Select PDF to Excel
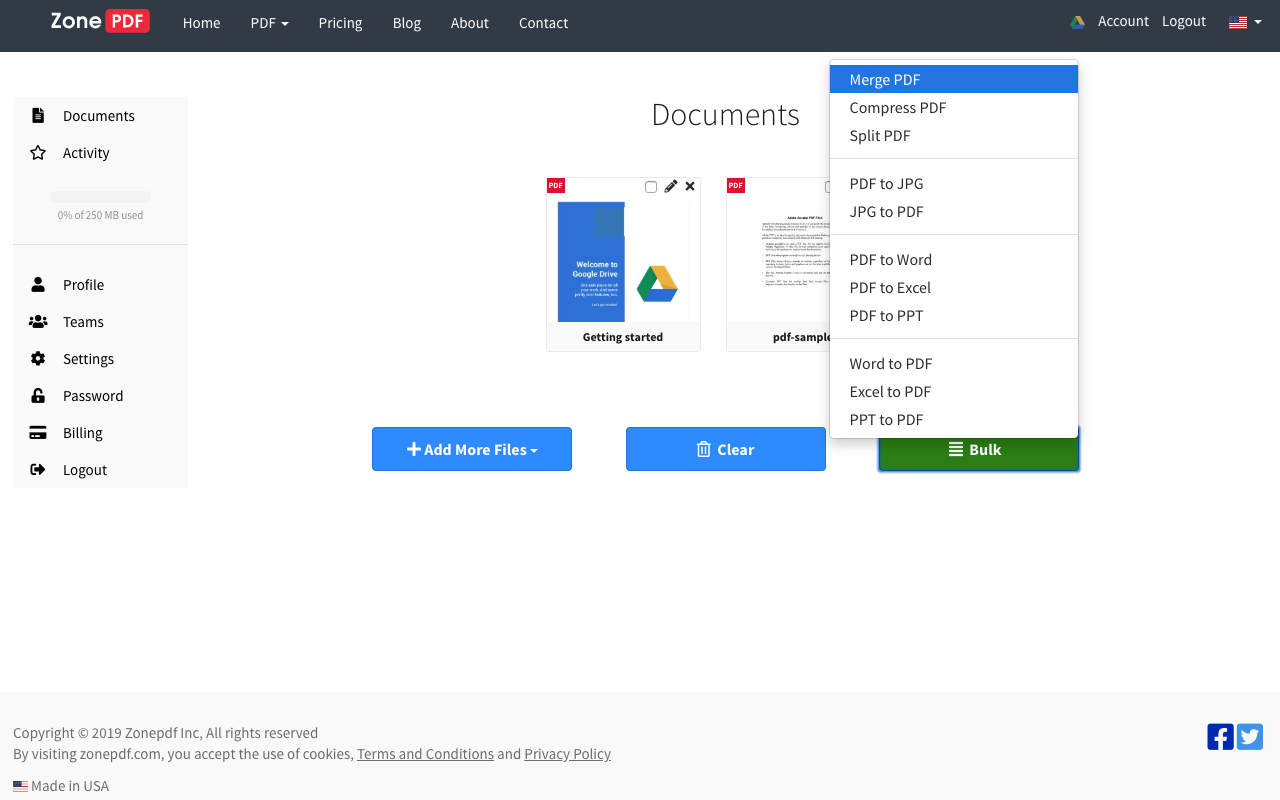 coord(954,287)
